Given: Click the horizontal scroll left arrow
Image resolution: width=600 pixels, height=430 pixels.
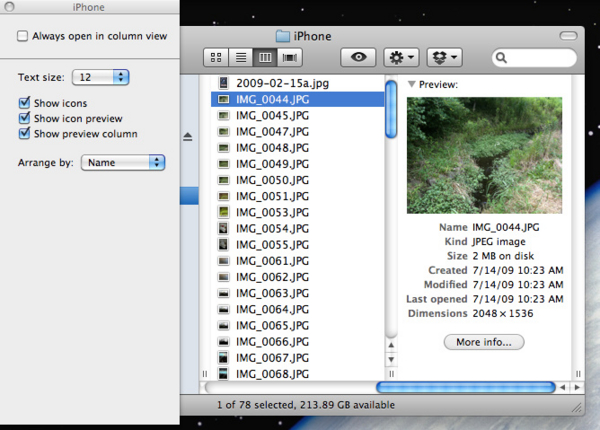Looking at the screenshot, I should click(x=562, y=388).
